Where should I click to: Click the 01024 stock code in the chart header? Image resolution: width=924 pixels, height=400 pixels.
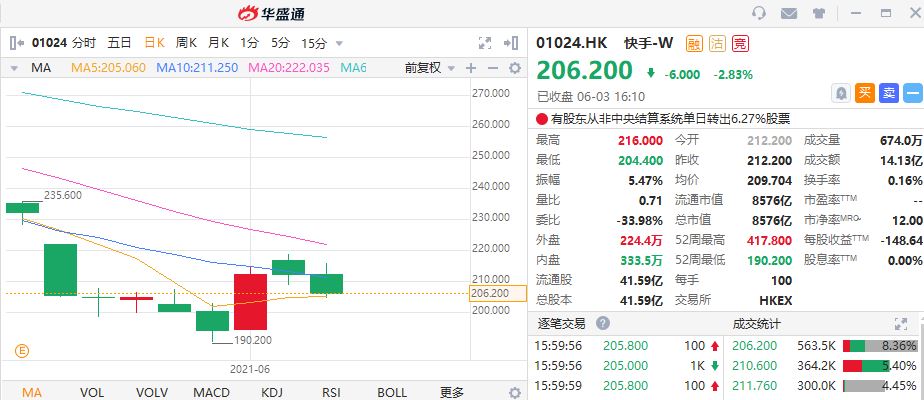(48, 43)
